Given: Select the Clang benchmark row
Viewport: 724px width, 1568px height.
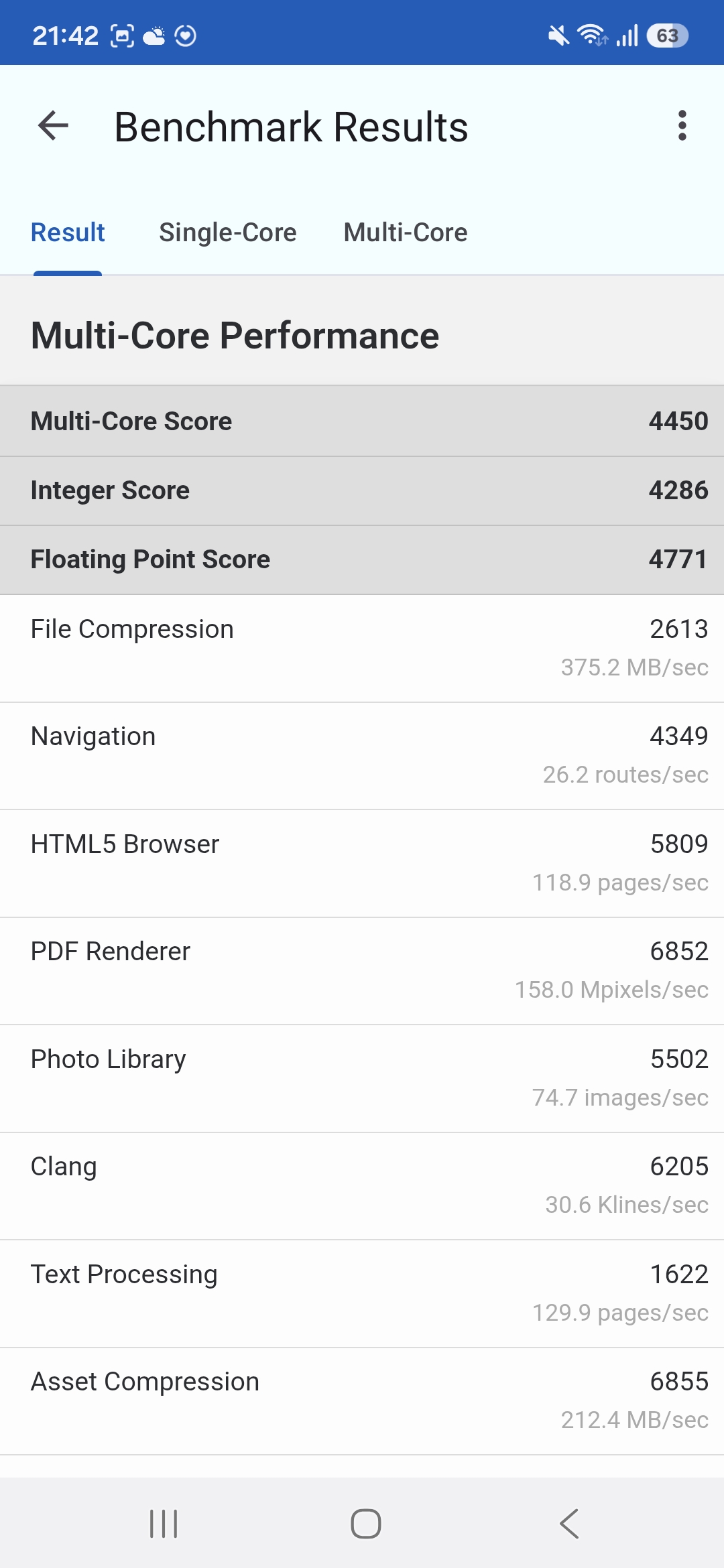Looking at the screenshot, I should tap(362, 1185).
